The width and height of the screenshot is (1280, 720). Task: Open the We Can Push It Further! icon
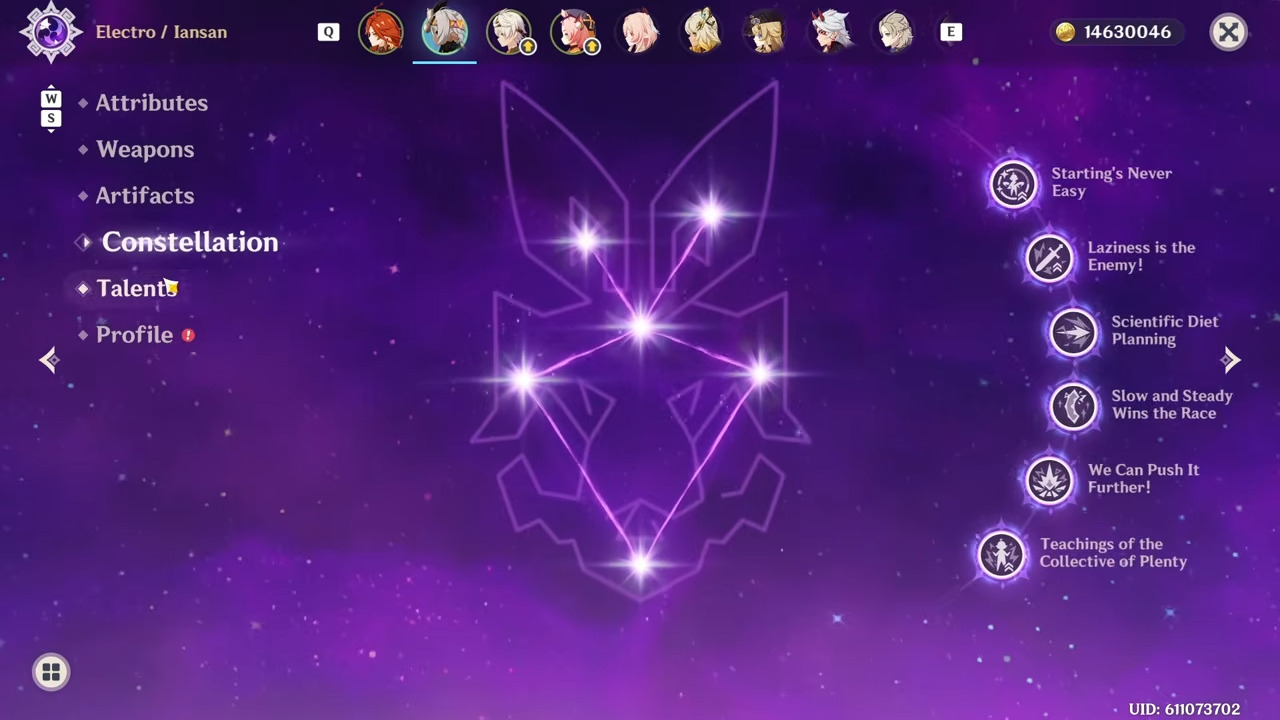(1049, 480)
